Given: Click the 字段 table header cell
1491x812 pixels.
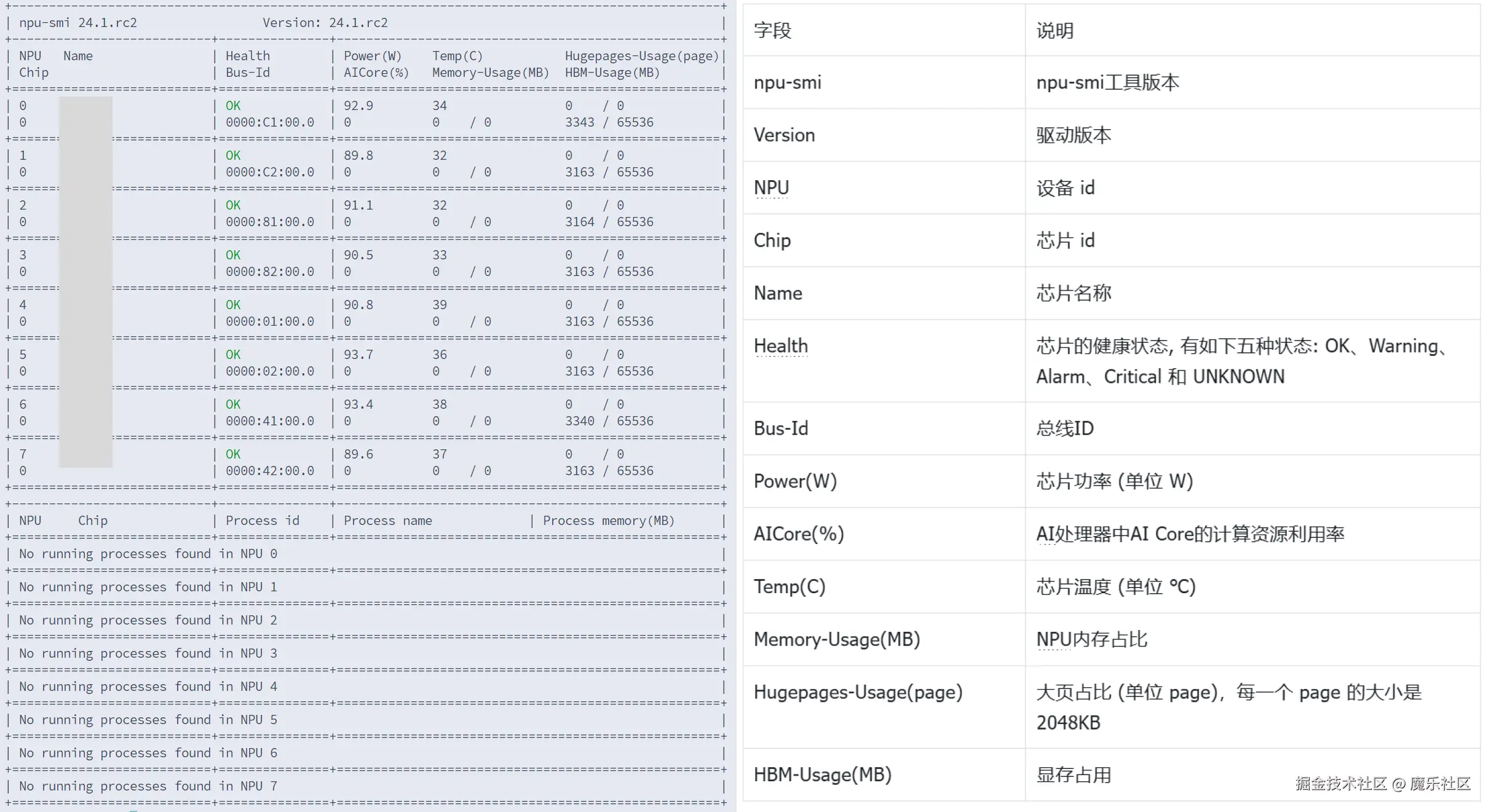Looking at the screenshot, I should point(772,31).
